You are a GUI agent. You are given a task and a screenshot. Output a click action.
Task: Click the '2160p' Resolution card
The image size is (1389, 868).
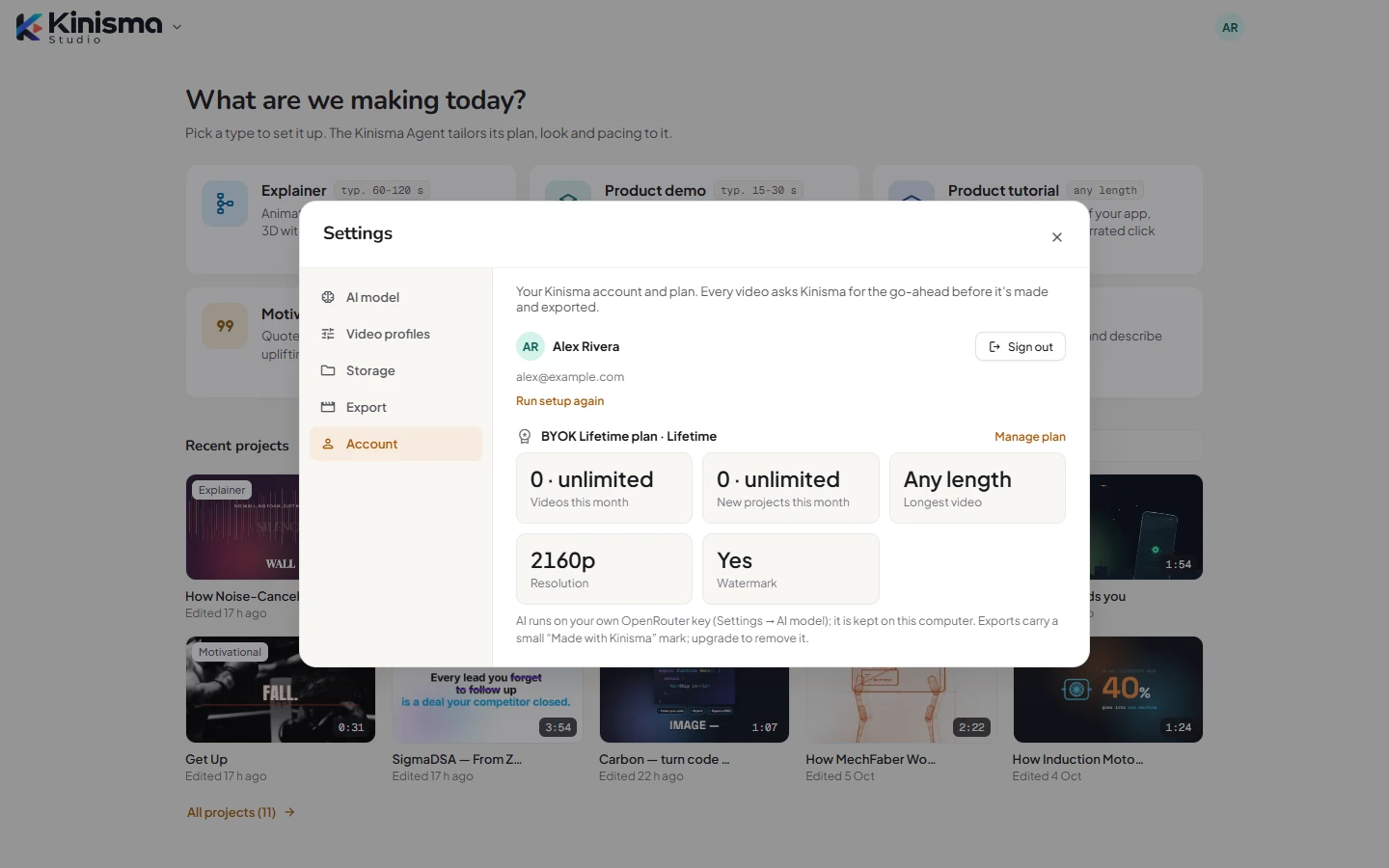(x=604, y=569)
